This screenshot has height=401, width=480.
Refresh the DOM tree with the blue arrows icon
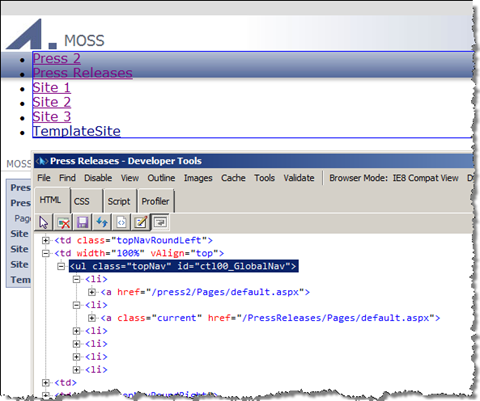(102, 222)
